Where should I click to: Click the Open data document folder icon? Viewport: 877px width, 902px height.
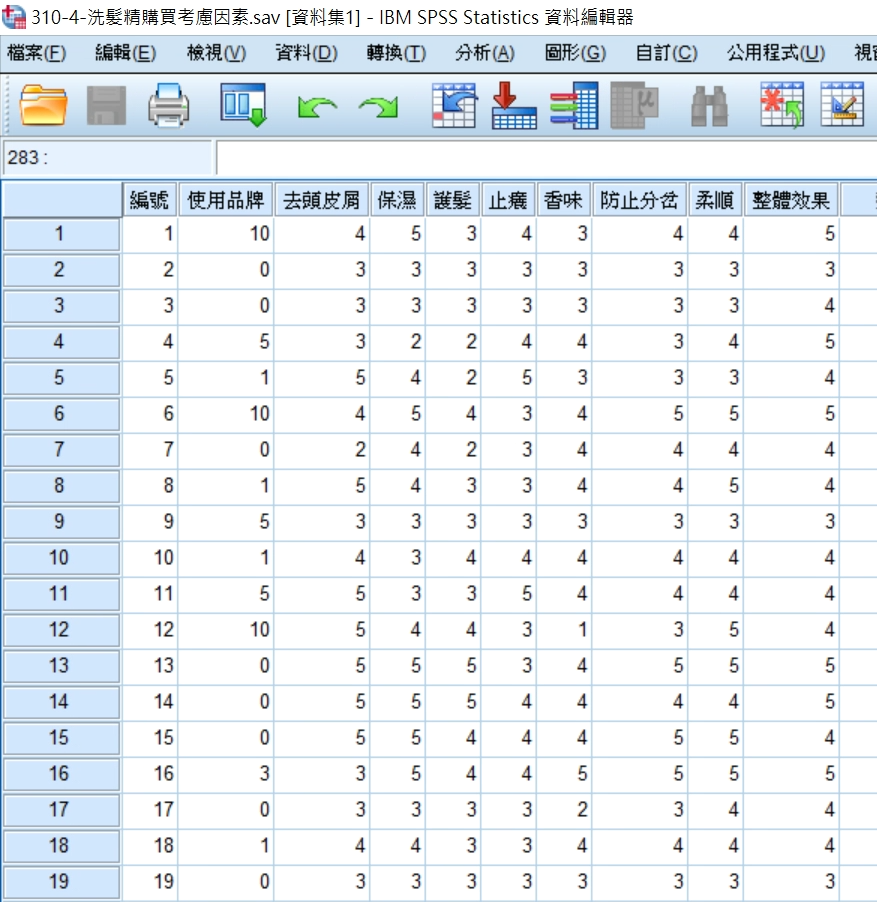(x=43, y=104)
